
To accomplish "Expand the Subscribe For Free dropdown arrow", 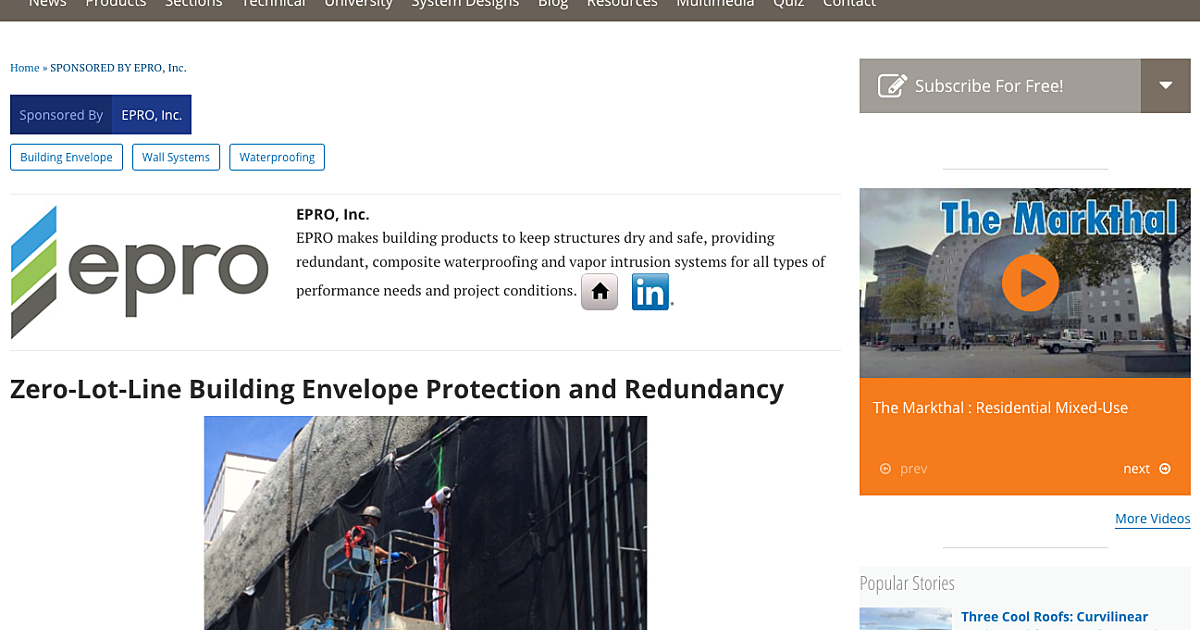I will click(x=1165, y=86).
